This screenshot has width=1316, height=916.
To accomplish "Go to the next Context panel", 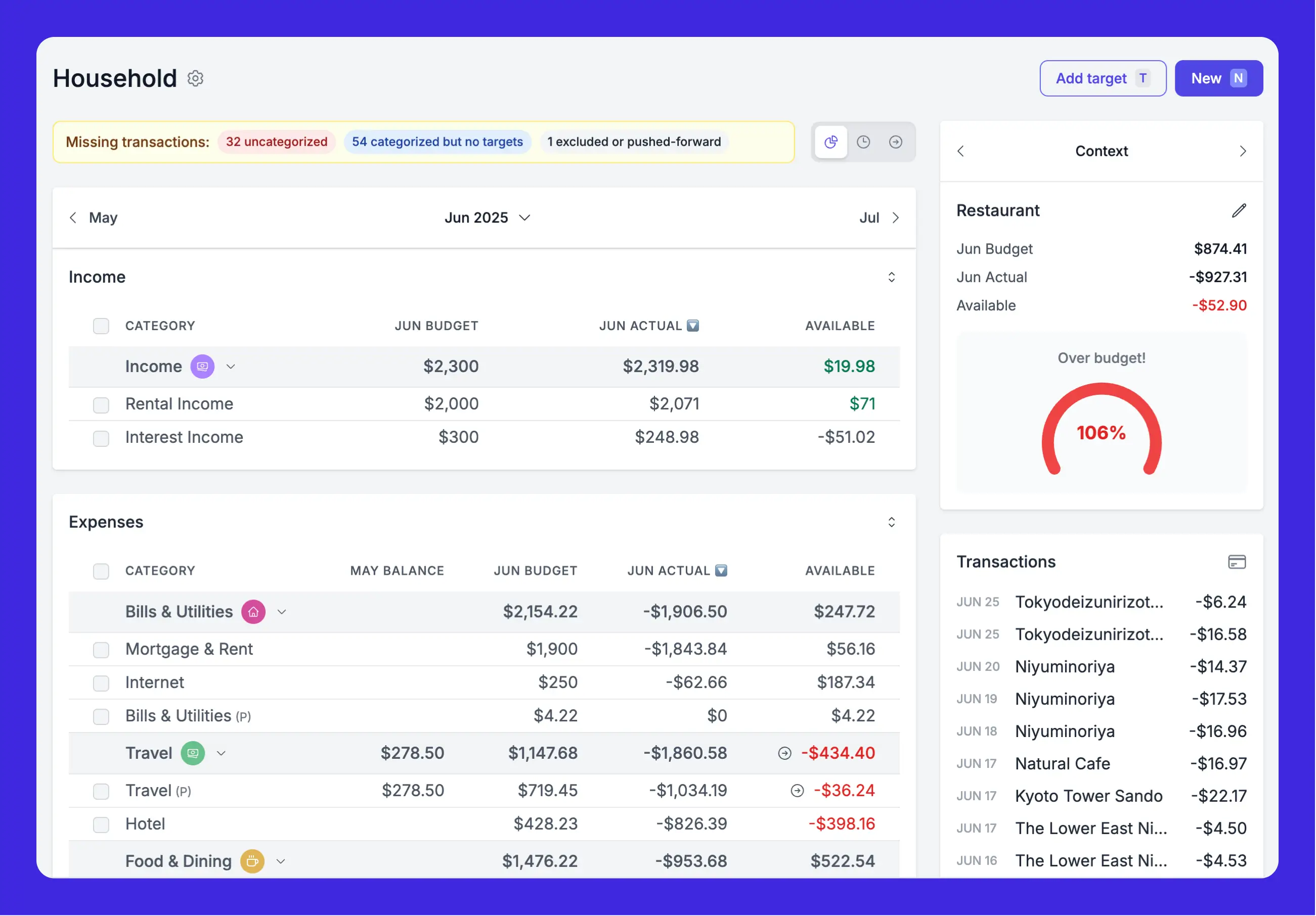I will point(1242,151).
